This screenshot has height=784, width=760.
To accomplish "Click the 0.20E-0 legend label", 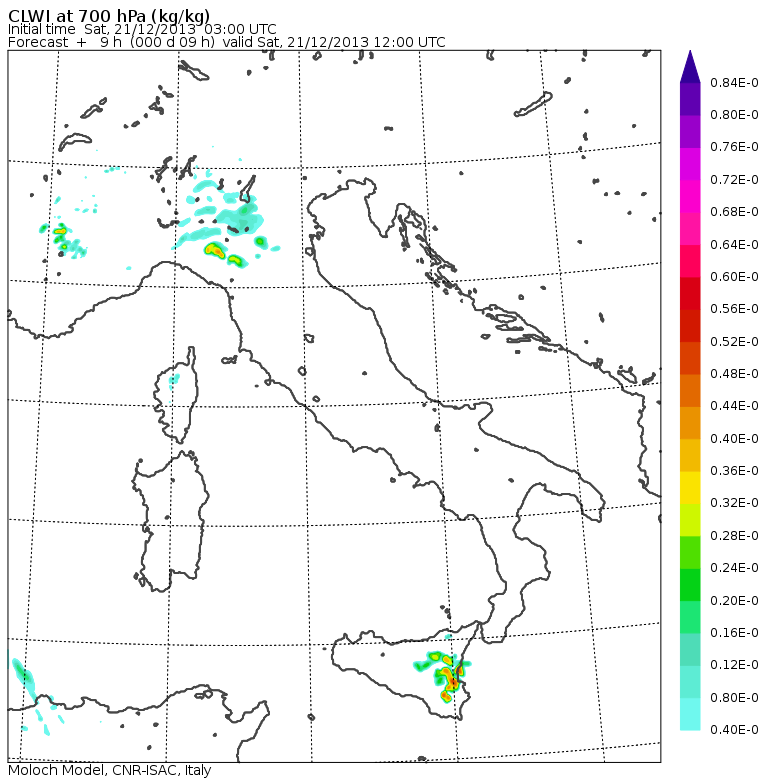I will (734, 600).
